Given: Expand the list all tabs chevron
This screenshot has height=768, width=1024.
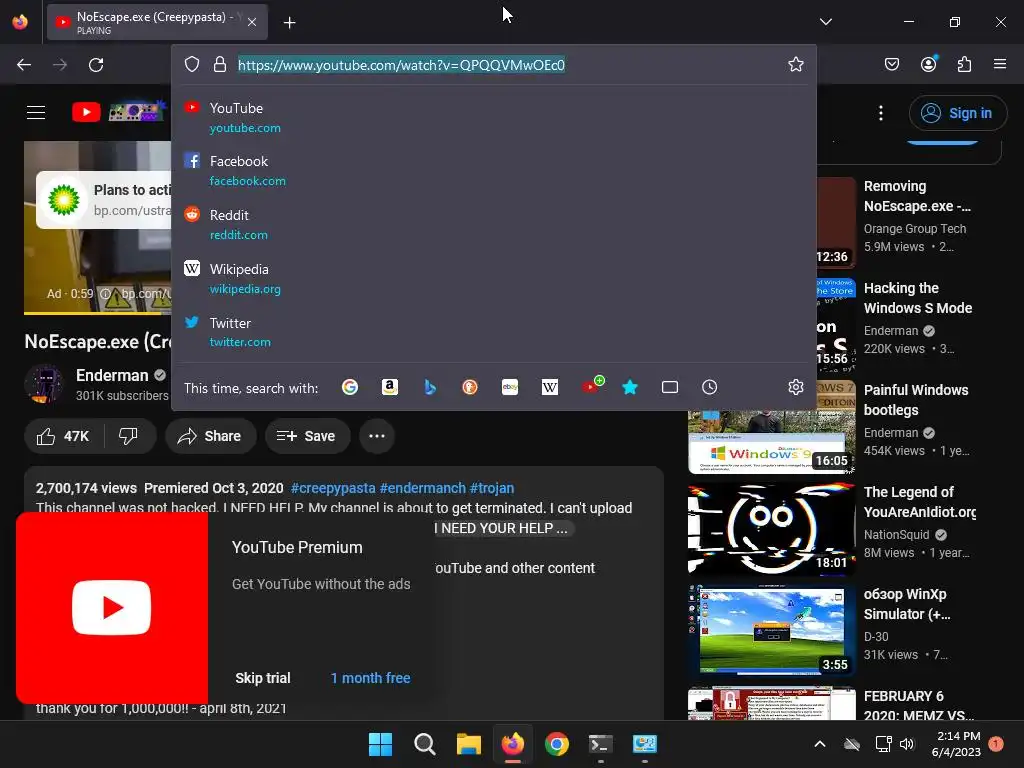Looking at the screenshot, I should click(x=825, y=22).
